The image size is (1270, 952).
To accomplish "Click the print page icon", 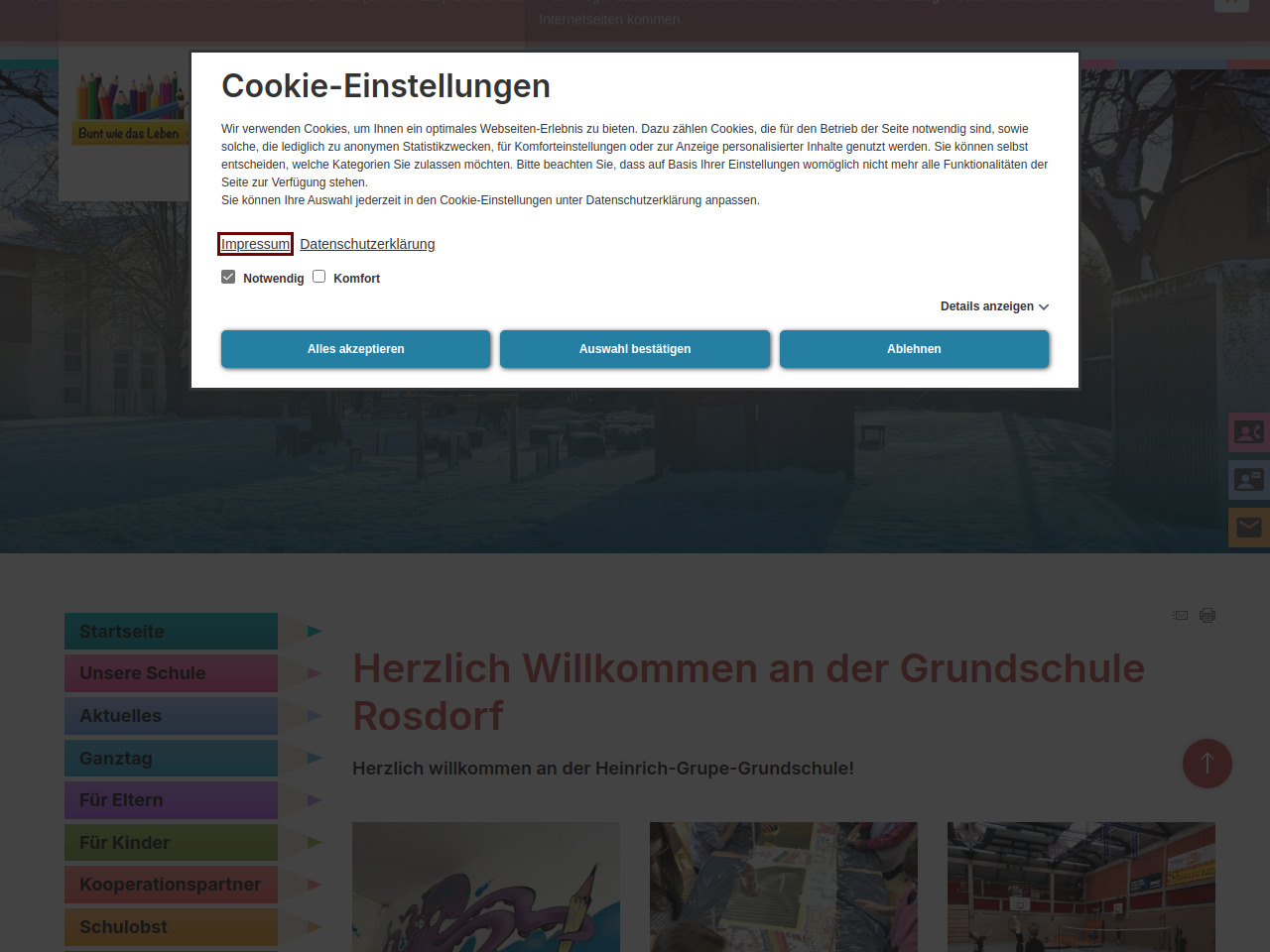I will pyautogui.click(x=1207, y=615).
